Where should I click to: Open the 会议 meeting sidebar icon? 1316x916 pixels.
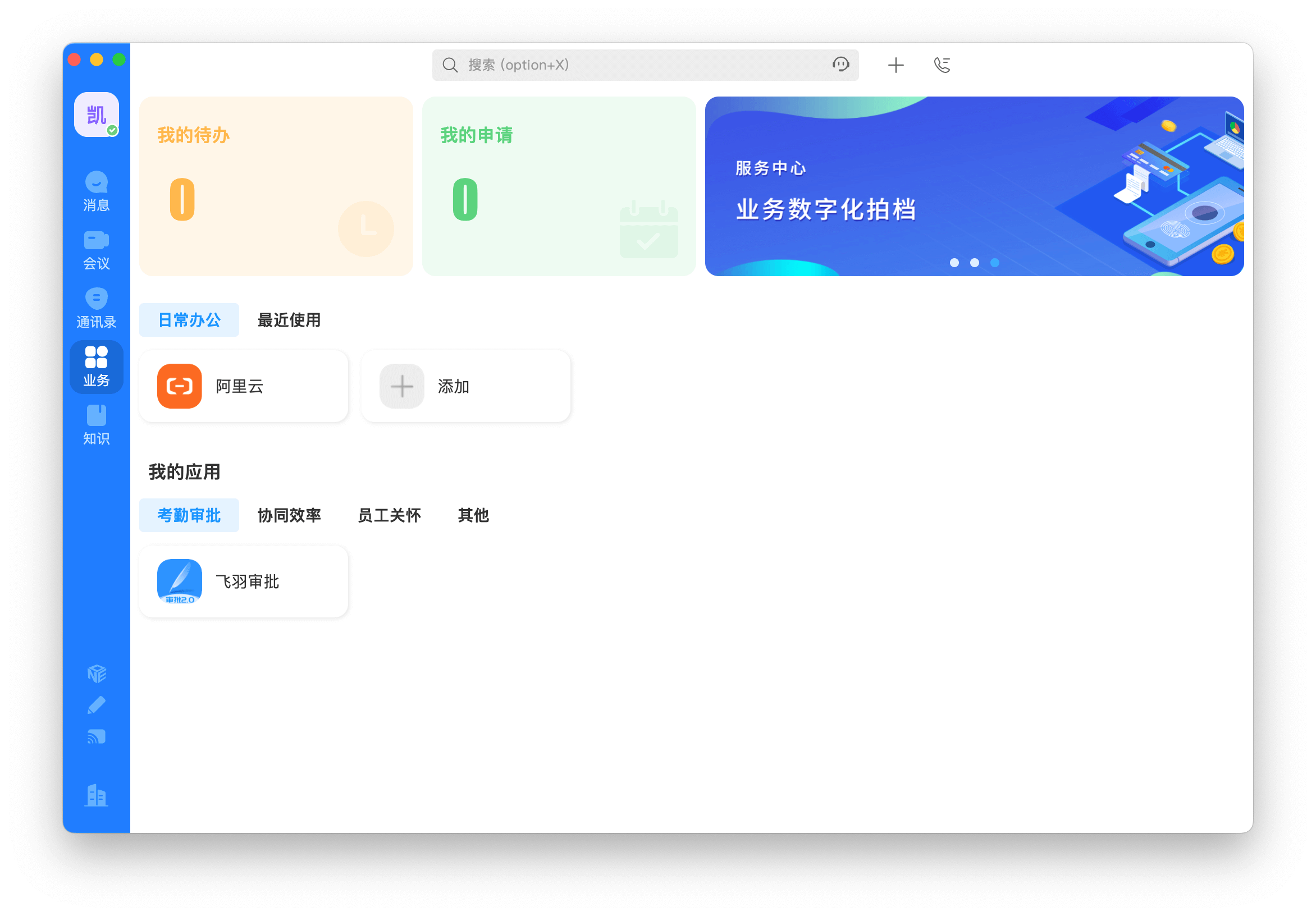97,250
